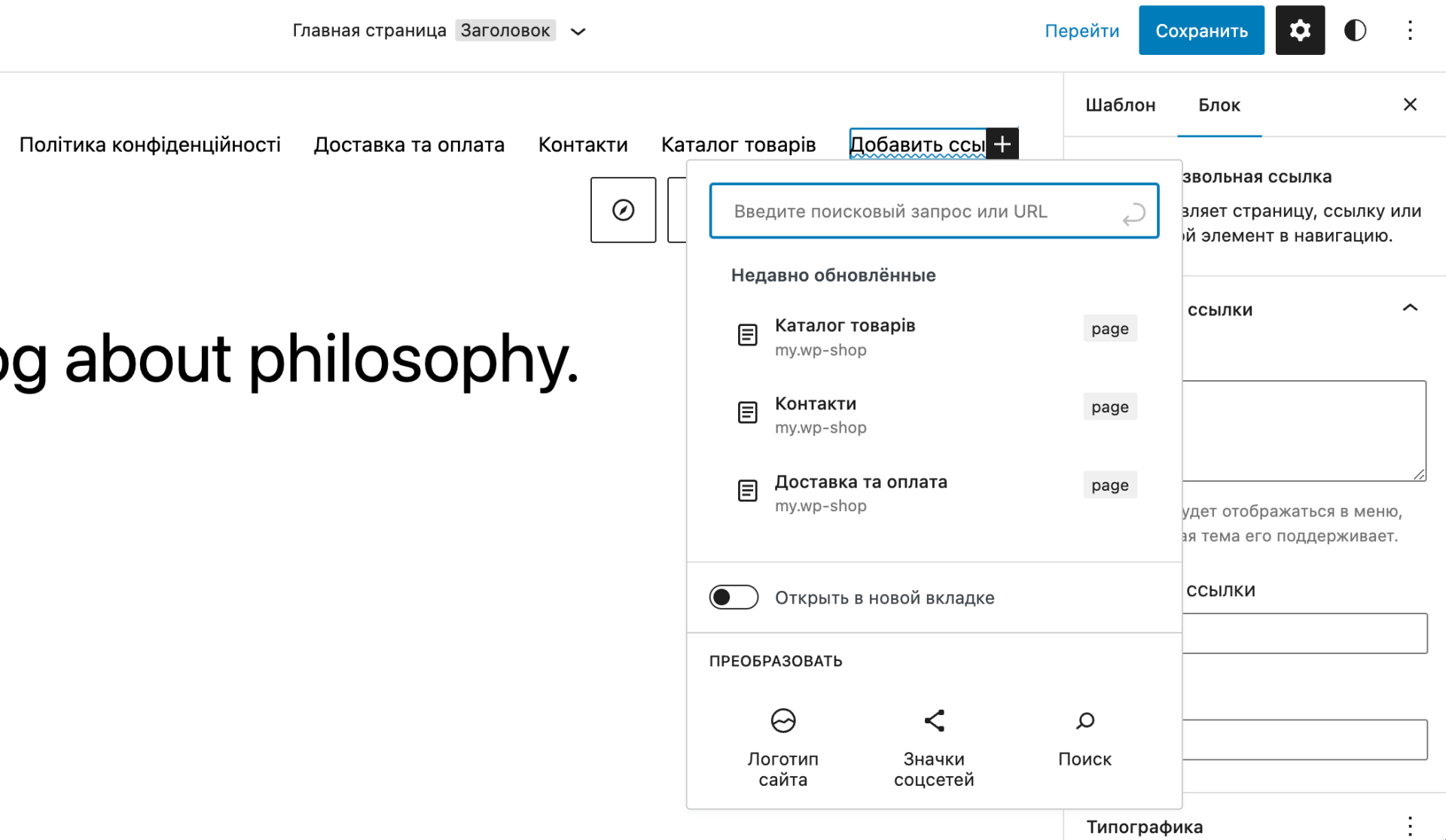Close the block settings sidebar

point(1409,104)
